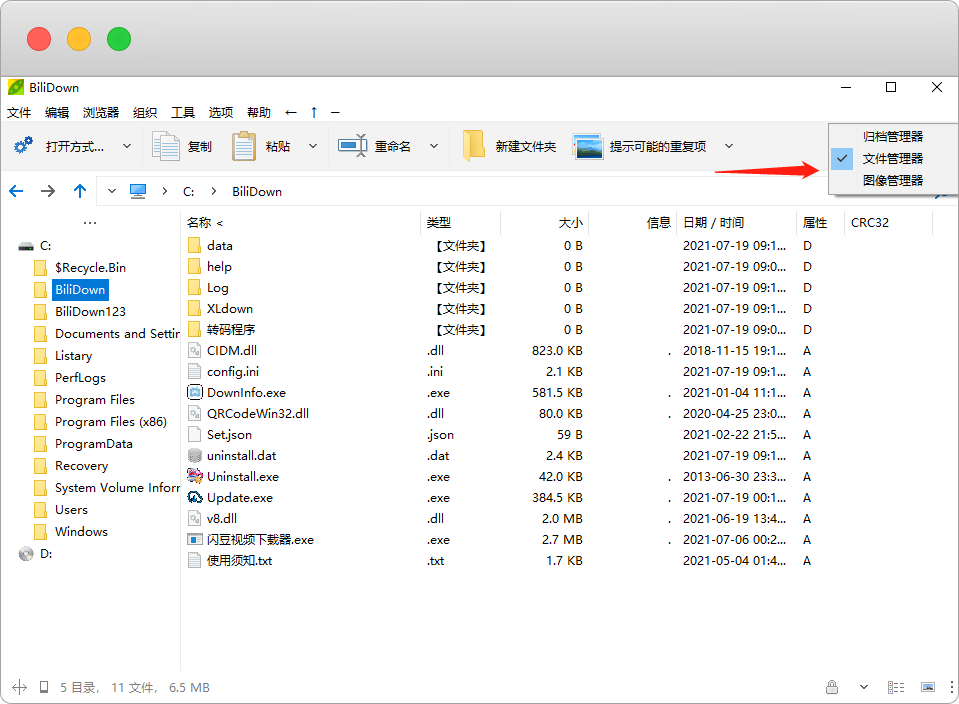This screenshot has width=959, height=704.
Task: Switch to 图像管理器 mode
Action: click(892, 180)
